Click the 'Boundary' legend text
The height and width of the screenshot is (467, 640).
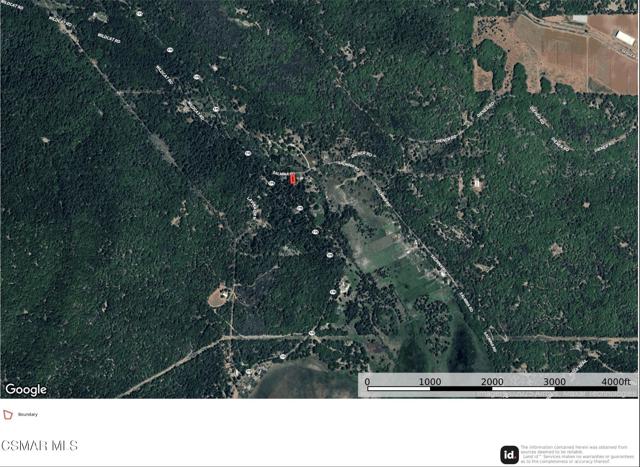click(28, 414)
